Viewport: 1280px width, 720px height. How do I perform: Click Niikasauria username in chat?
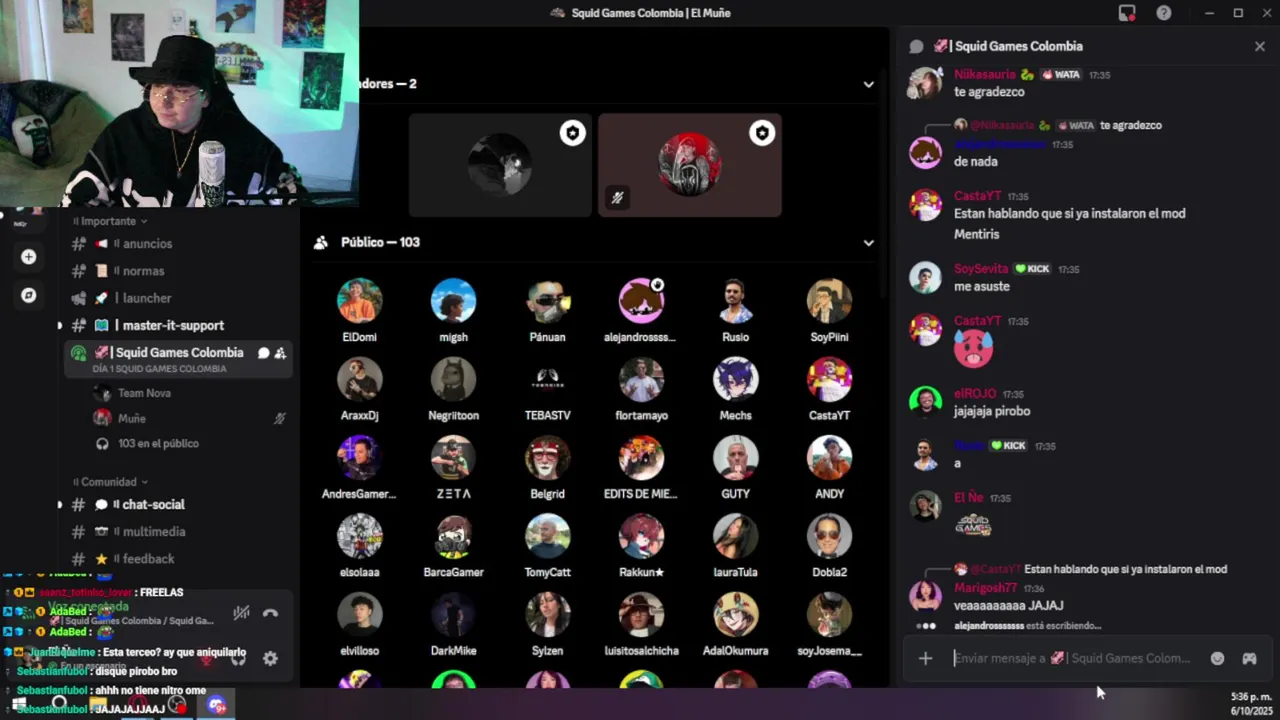coord(984,74)
